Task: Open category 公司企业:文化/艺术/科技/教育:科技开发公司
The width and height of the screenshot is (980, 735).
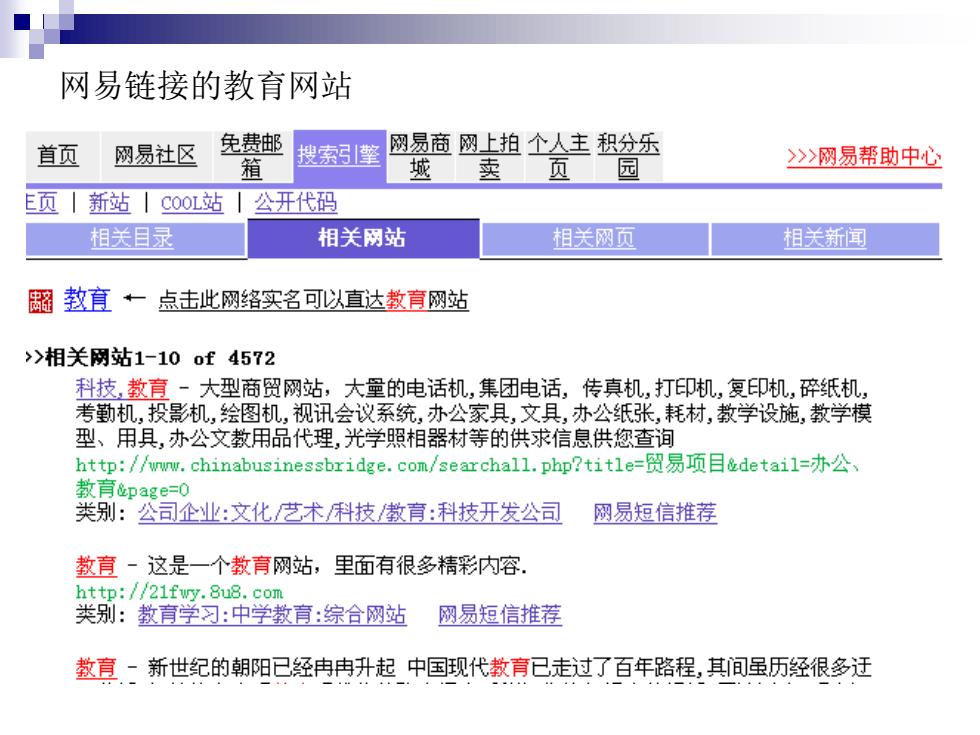Action: point(350,513)
